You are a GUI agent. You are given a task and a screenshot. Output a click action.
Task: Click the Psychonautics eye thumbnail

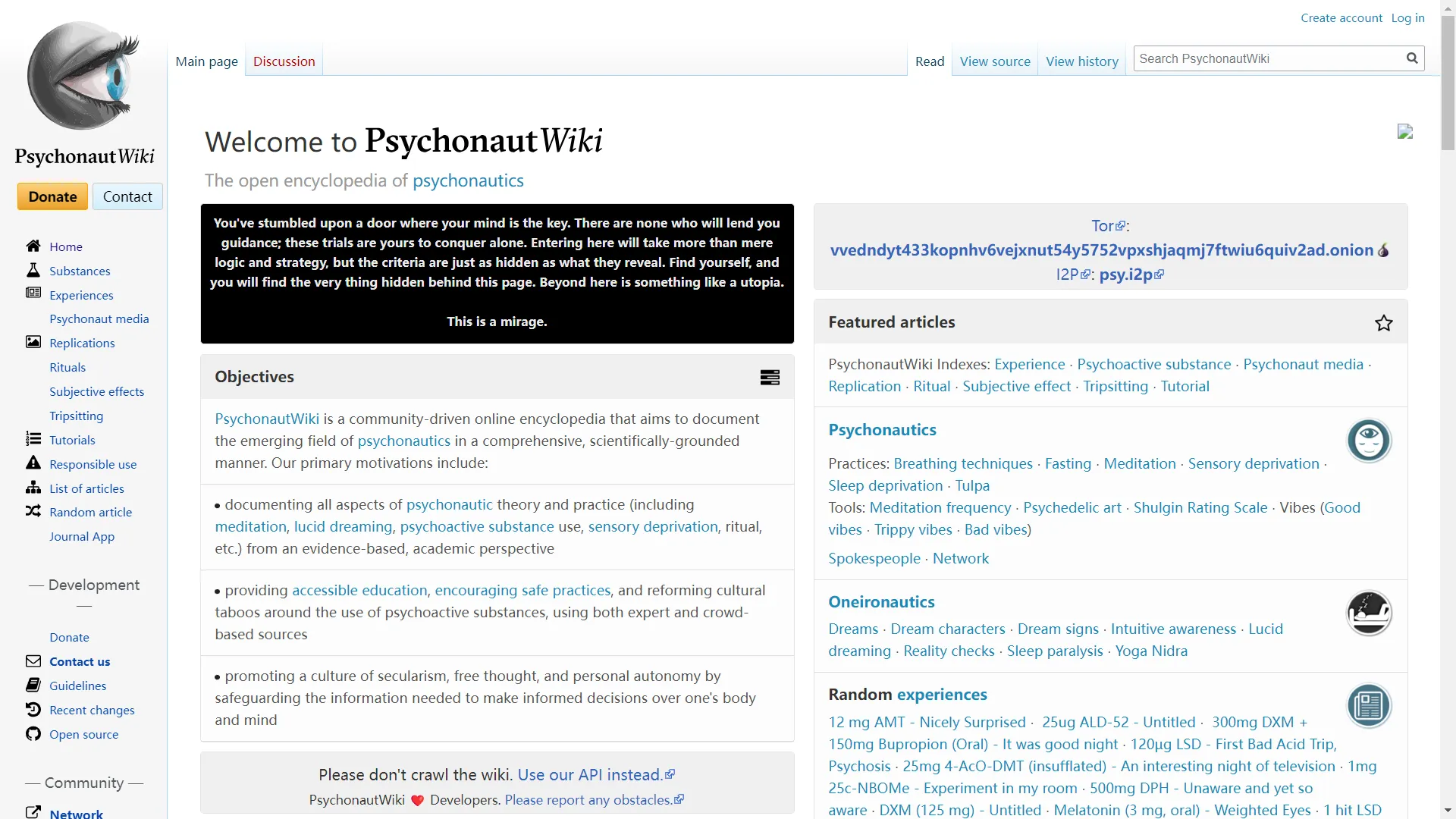click(x=1370, y=441)
